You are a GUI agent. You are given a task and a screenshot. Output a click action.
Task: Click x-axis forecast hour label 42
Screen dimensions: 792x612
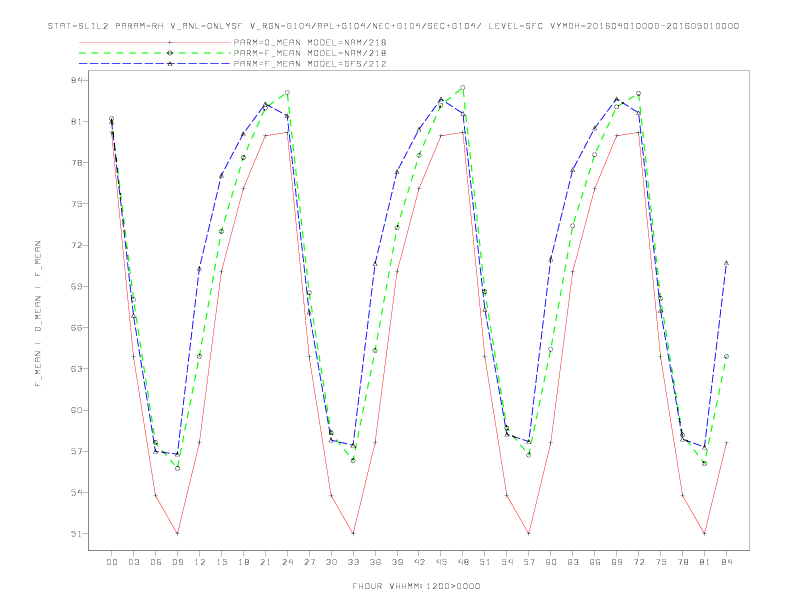[x=419, y=562]
